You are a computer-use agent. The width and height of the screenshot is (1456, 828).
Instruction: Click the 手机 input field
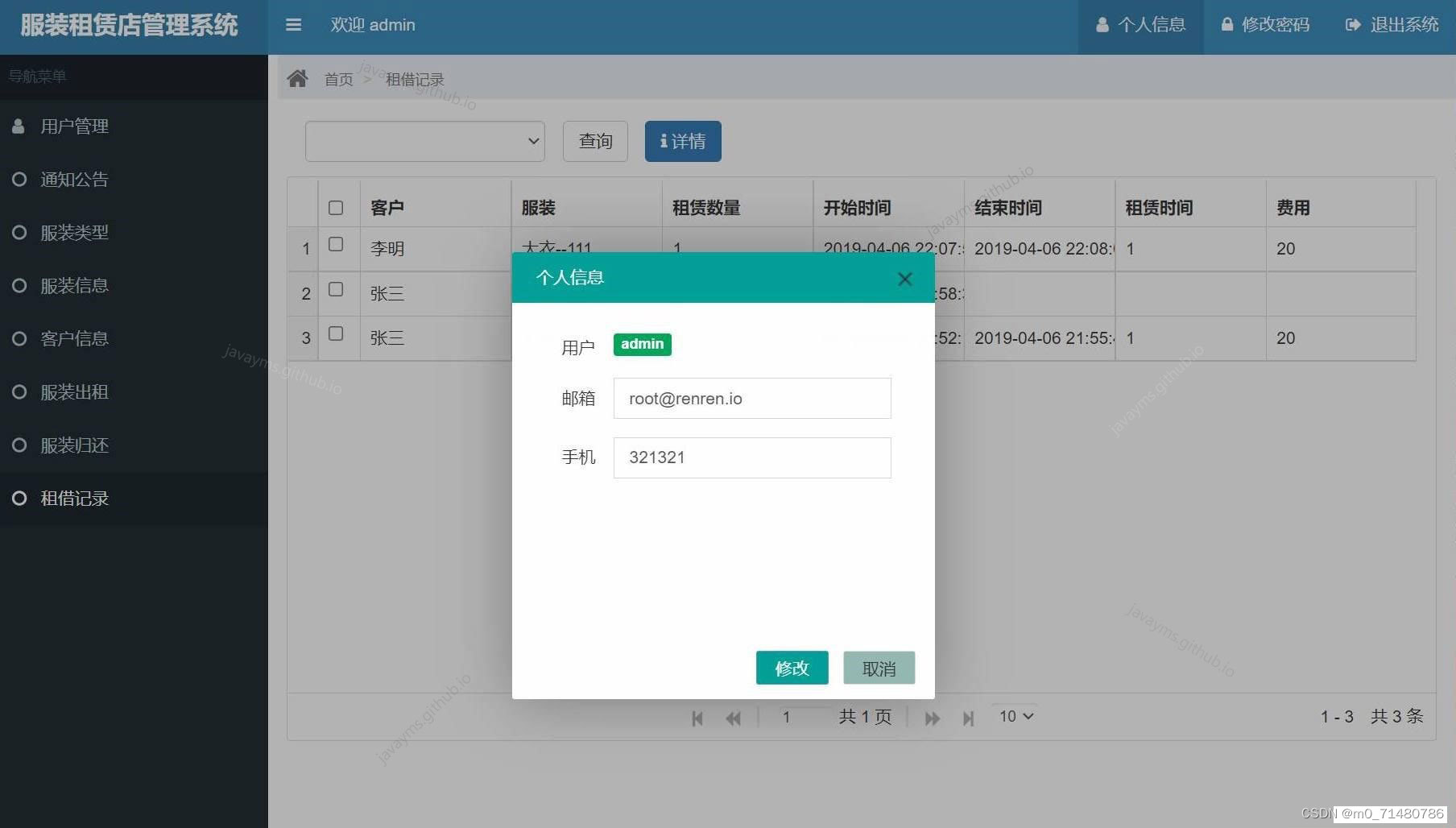pos(752,457)
